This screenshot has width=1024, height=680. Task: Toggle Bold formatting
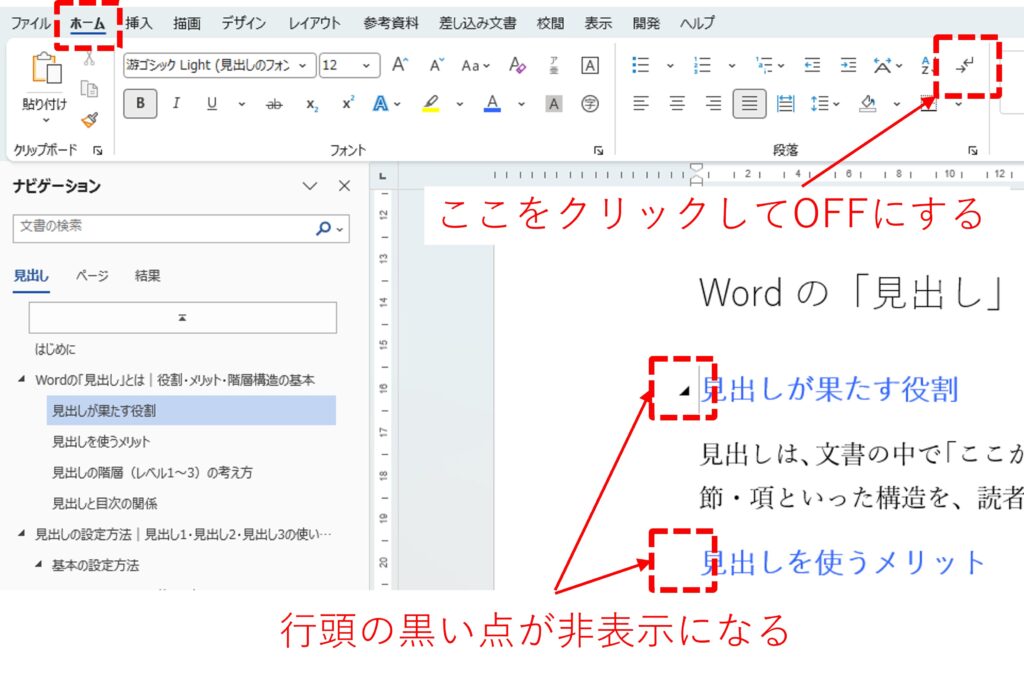pos(140,103)
